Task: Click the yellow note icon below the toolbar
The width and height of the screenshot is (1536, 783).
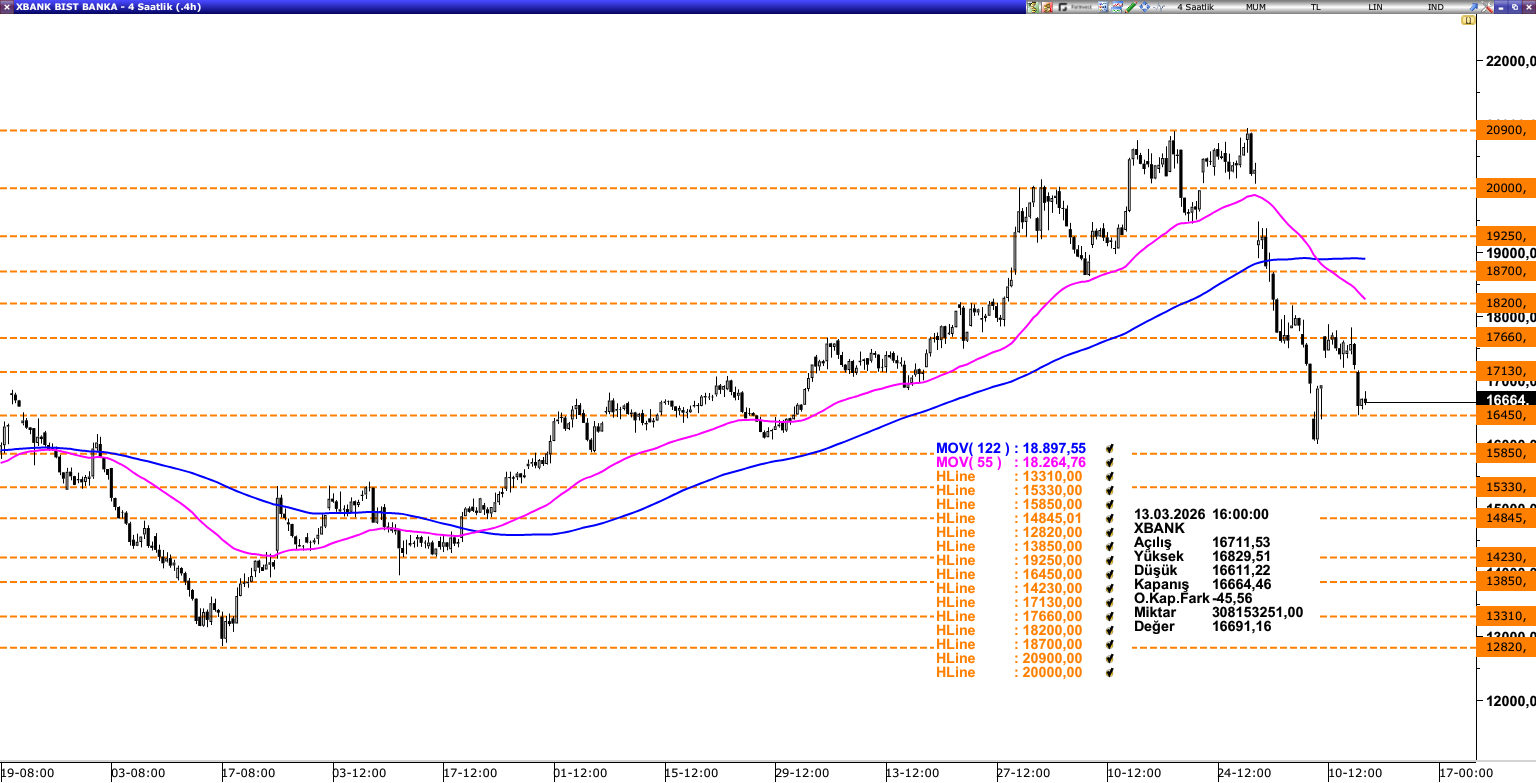Action: pos(1468,20)
